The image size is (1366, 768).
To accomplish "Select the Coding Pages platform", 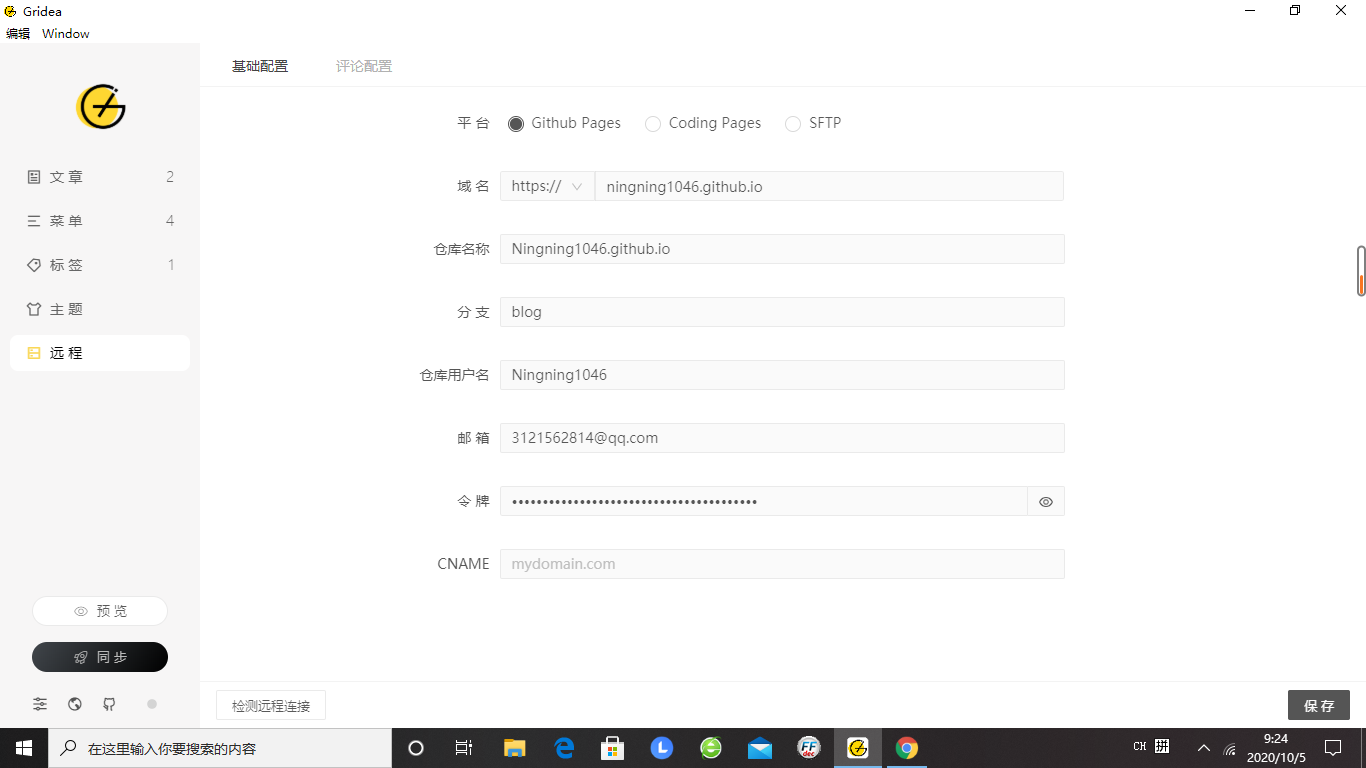I will tap(652, 123).
